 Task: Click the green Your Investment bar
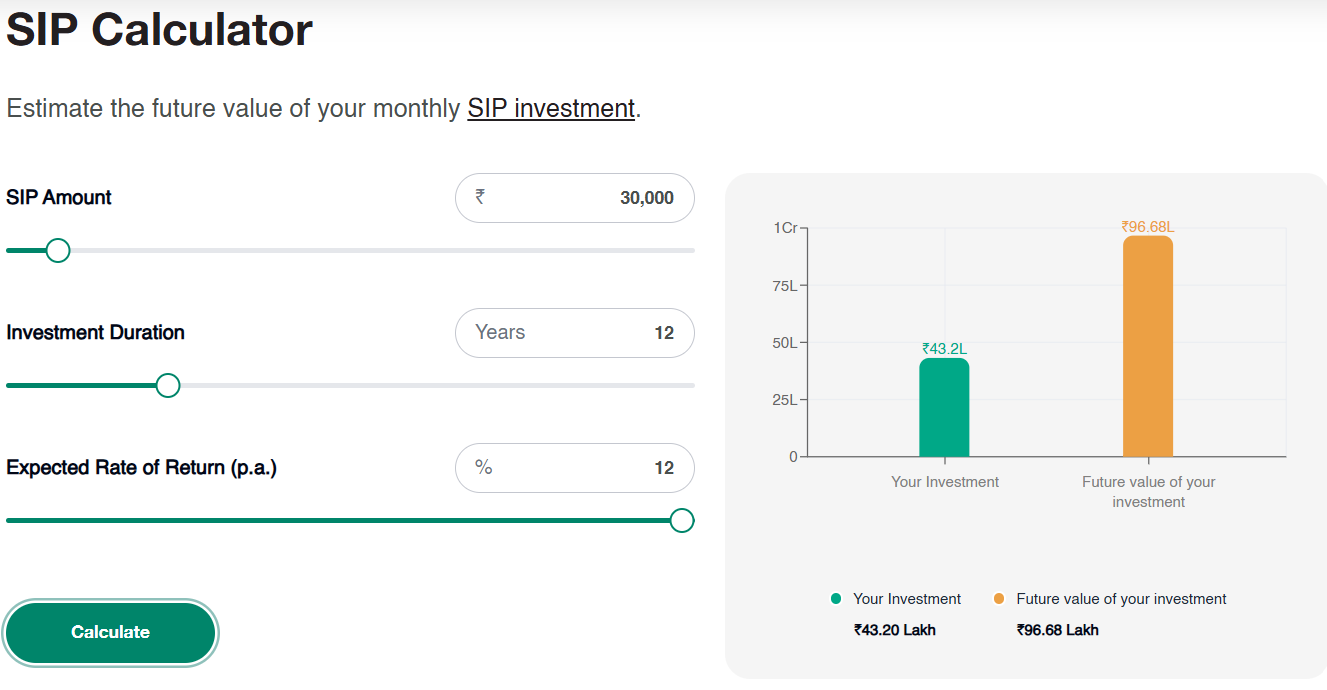pyautogui.click(x=944, y=408)
